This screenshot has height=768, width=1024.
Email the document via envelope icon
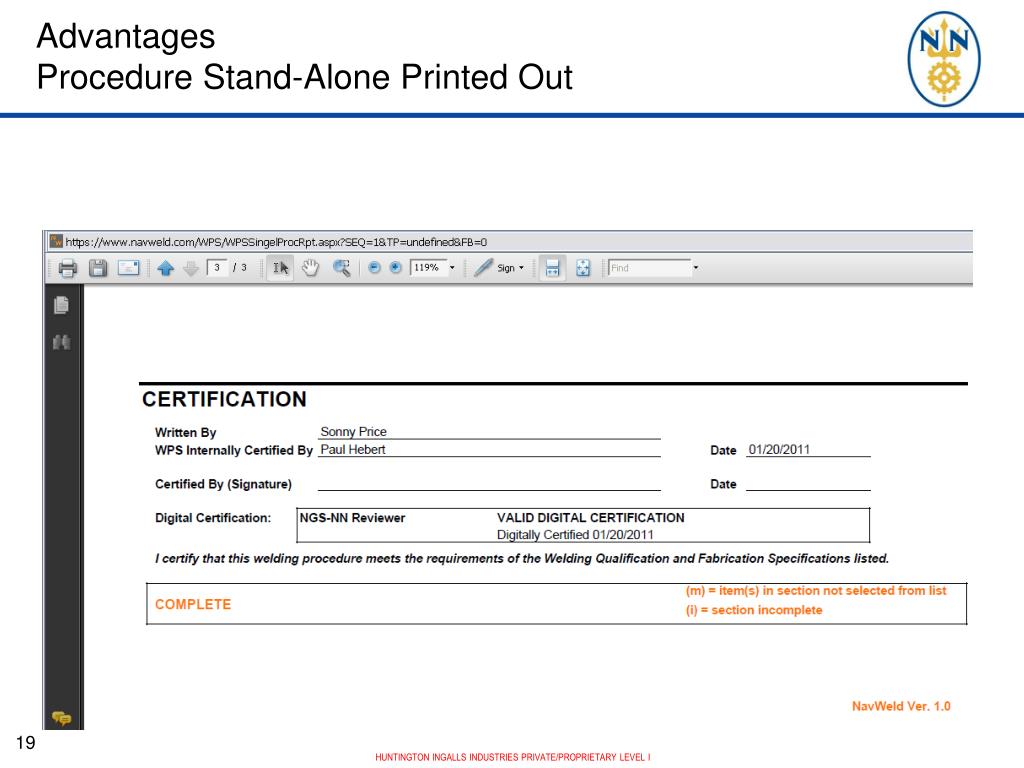coord(129,268)
